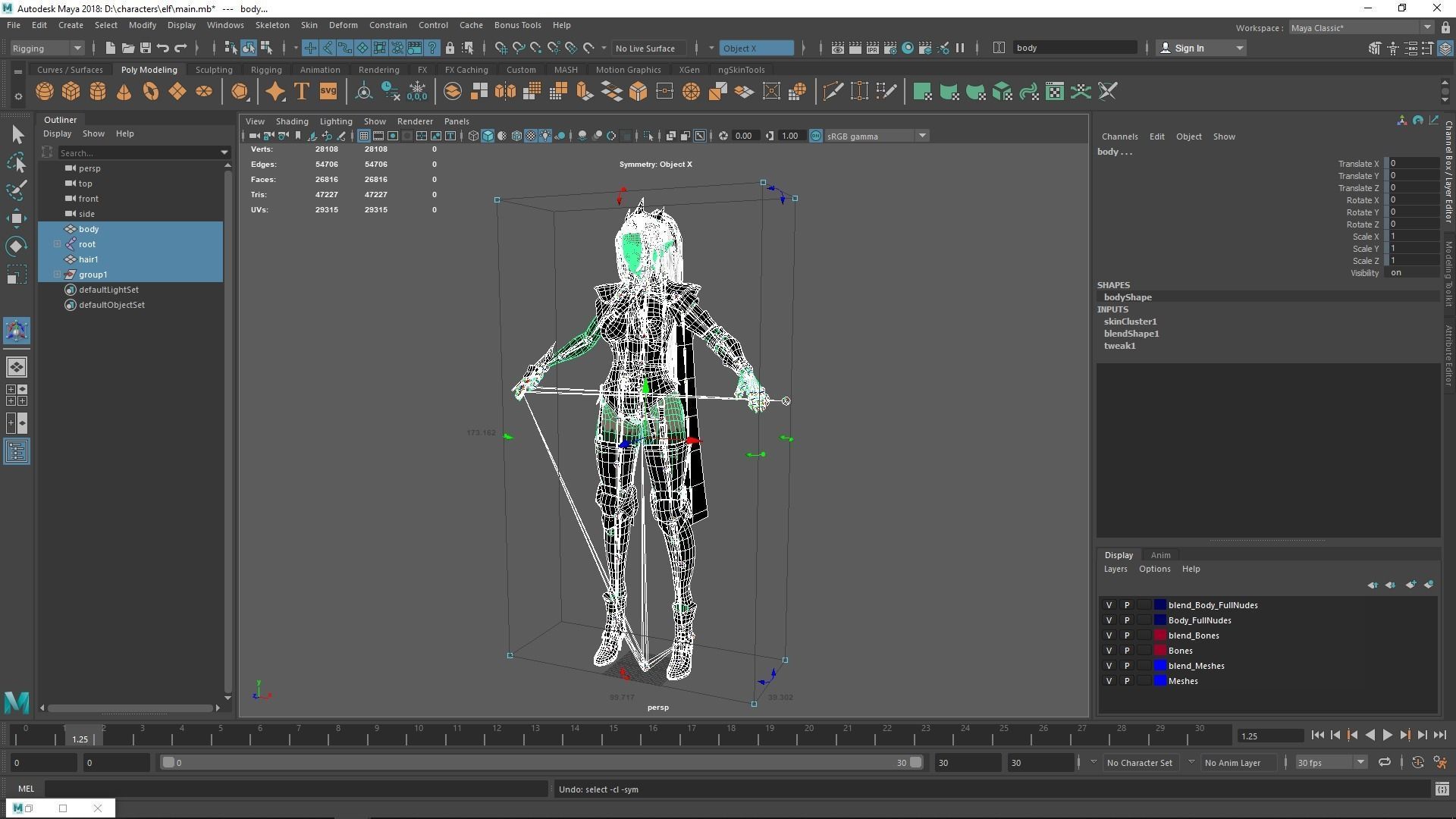This screenshot has width=1456, height=819.
Task: Switch to the Sculpting shelf tab
Action: pos(214,70)
